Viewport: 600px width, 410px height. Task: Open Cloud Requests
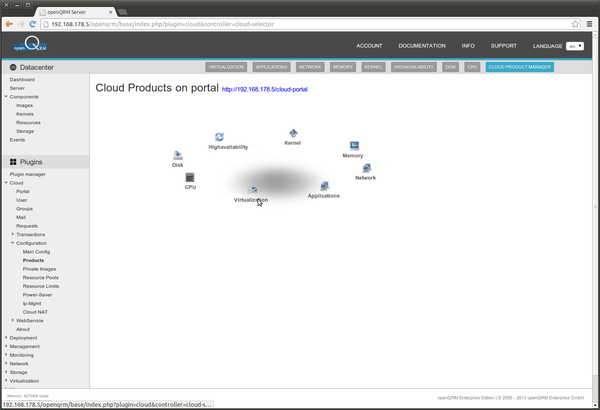(27, 226)
